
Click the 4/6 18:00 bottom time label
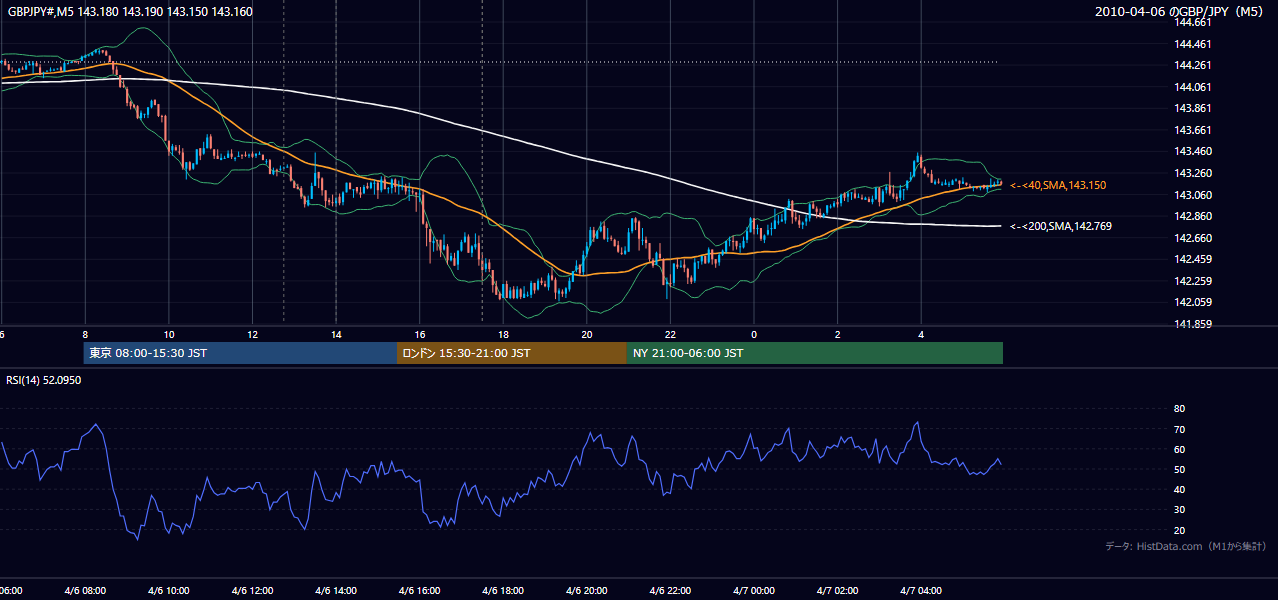point(503,591)
